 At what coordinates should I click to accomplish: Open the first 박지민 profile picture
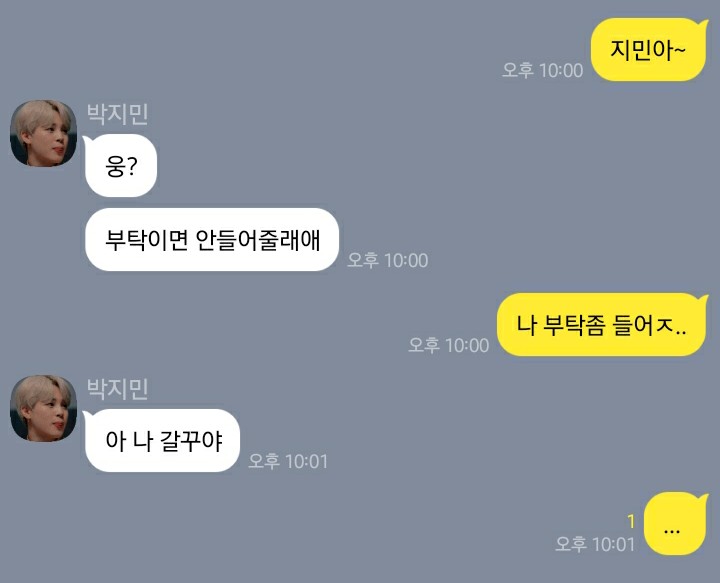point(44,133)
